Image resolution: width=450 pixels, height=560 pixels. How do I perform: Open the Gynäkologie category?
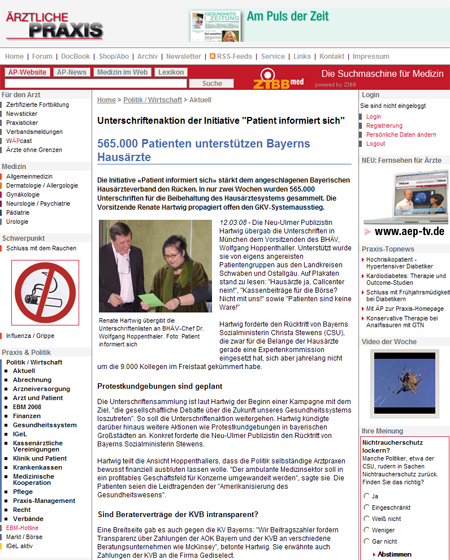[x=23, y=195]
